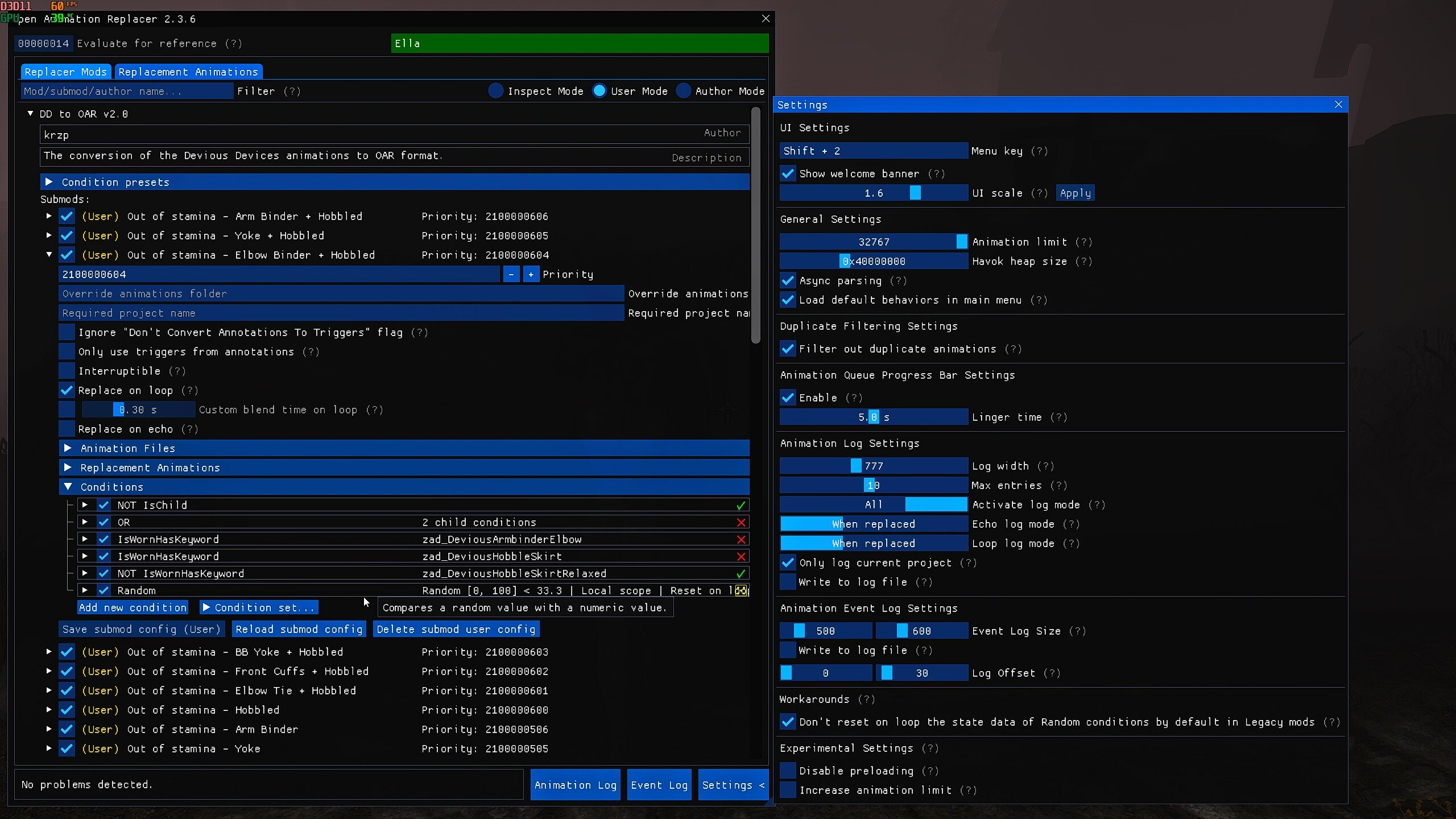This screenshot has height=819, width=1456.
Task: Enable the Replace on echo checkbox
Action: (x=66, y=428)
